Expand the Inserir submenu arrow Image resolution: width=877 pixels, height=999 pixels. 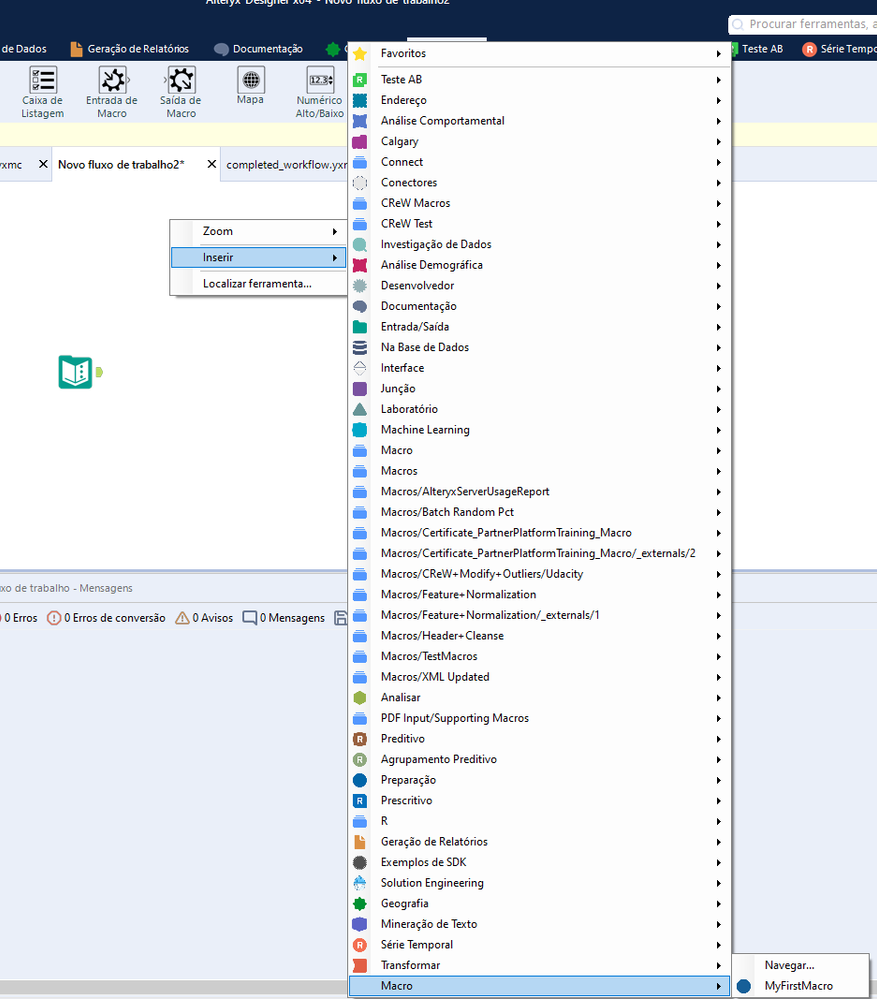334,257
